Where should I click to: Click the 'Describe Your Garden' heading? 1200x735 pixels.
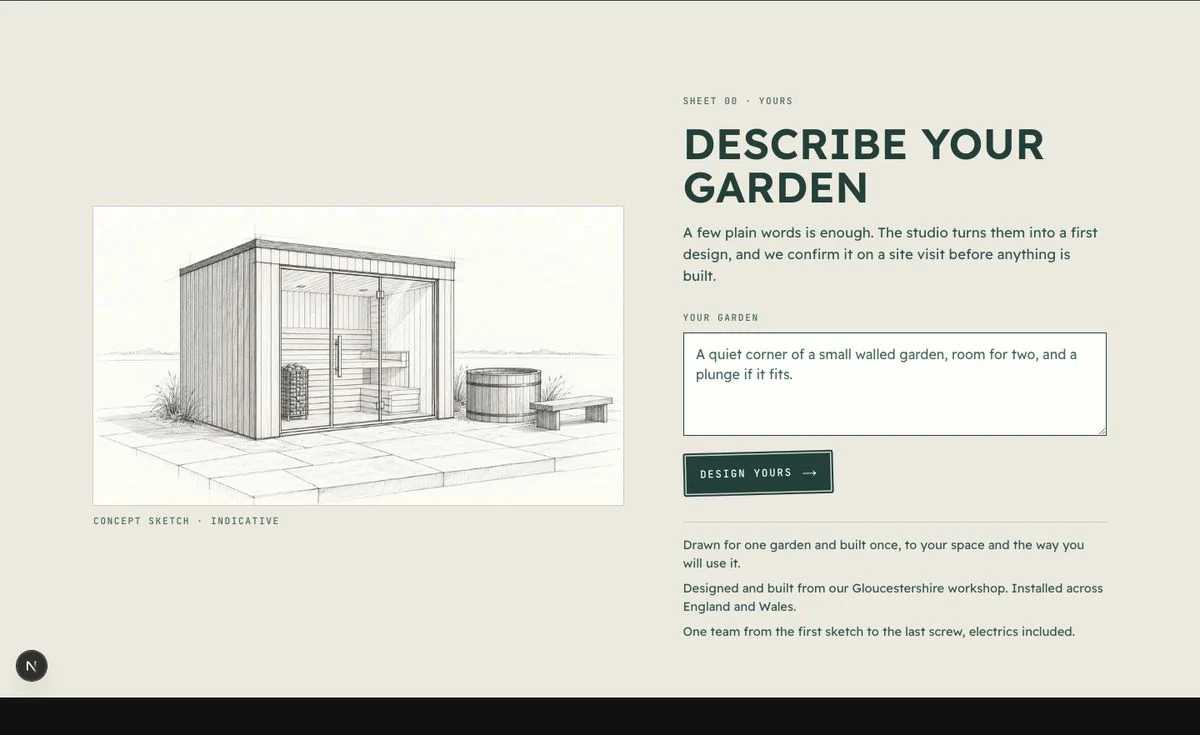tap(864, 166)
